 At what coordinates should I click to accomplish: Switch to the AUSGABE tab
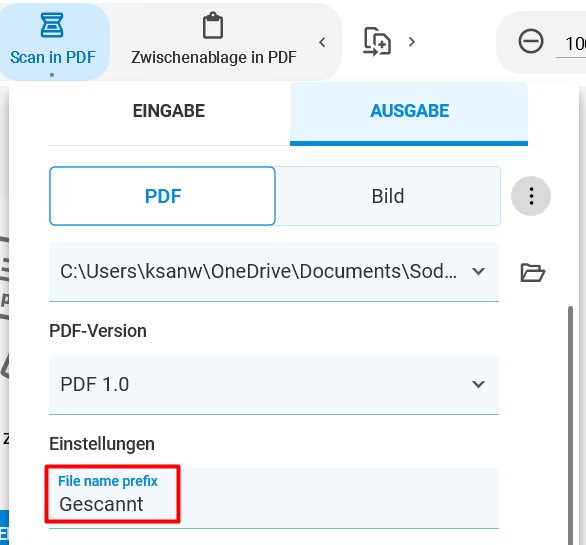(x=409, y=111)
